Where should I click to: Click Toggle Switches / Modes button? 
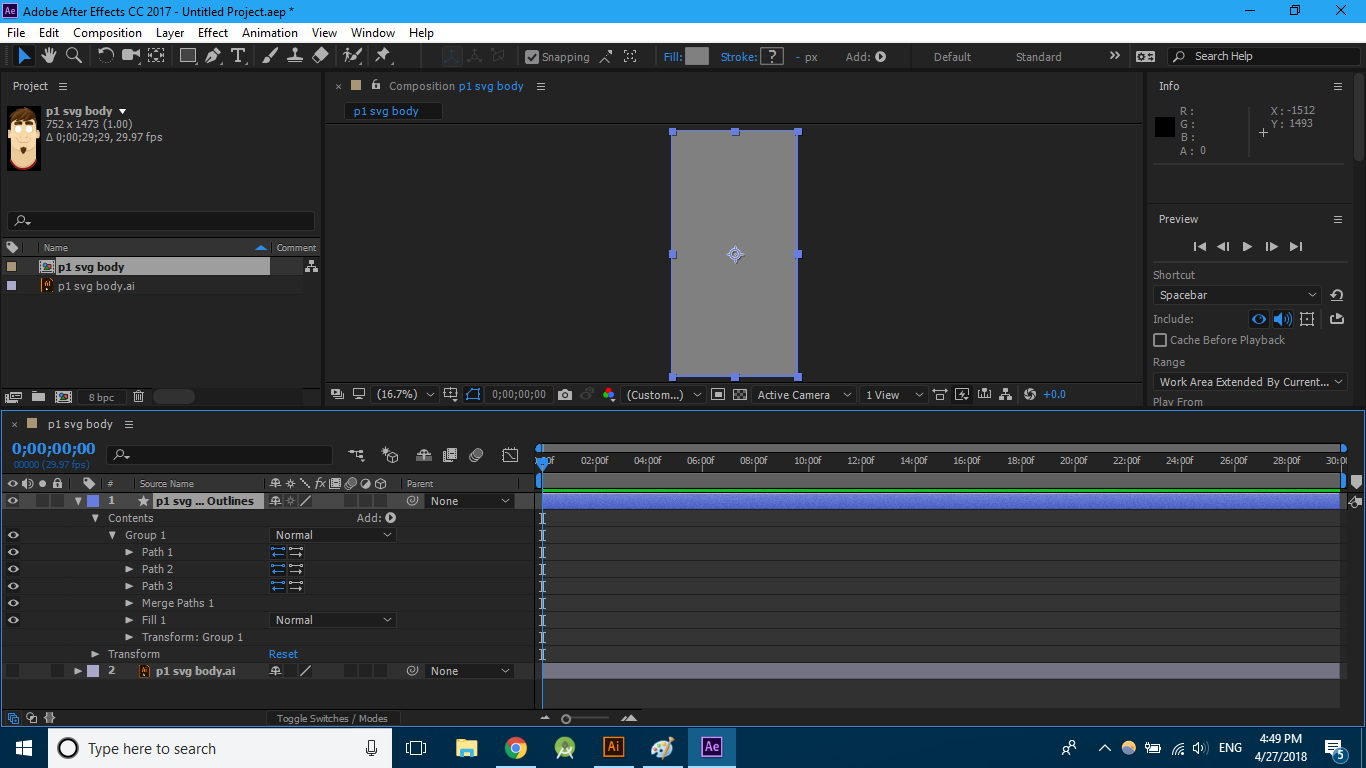point(332,718)
